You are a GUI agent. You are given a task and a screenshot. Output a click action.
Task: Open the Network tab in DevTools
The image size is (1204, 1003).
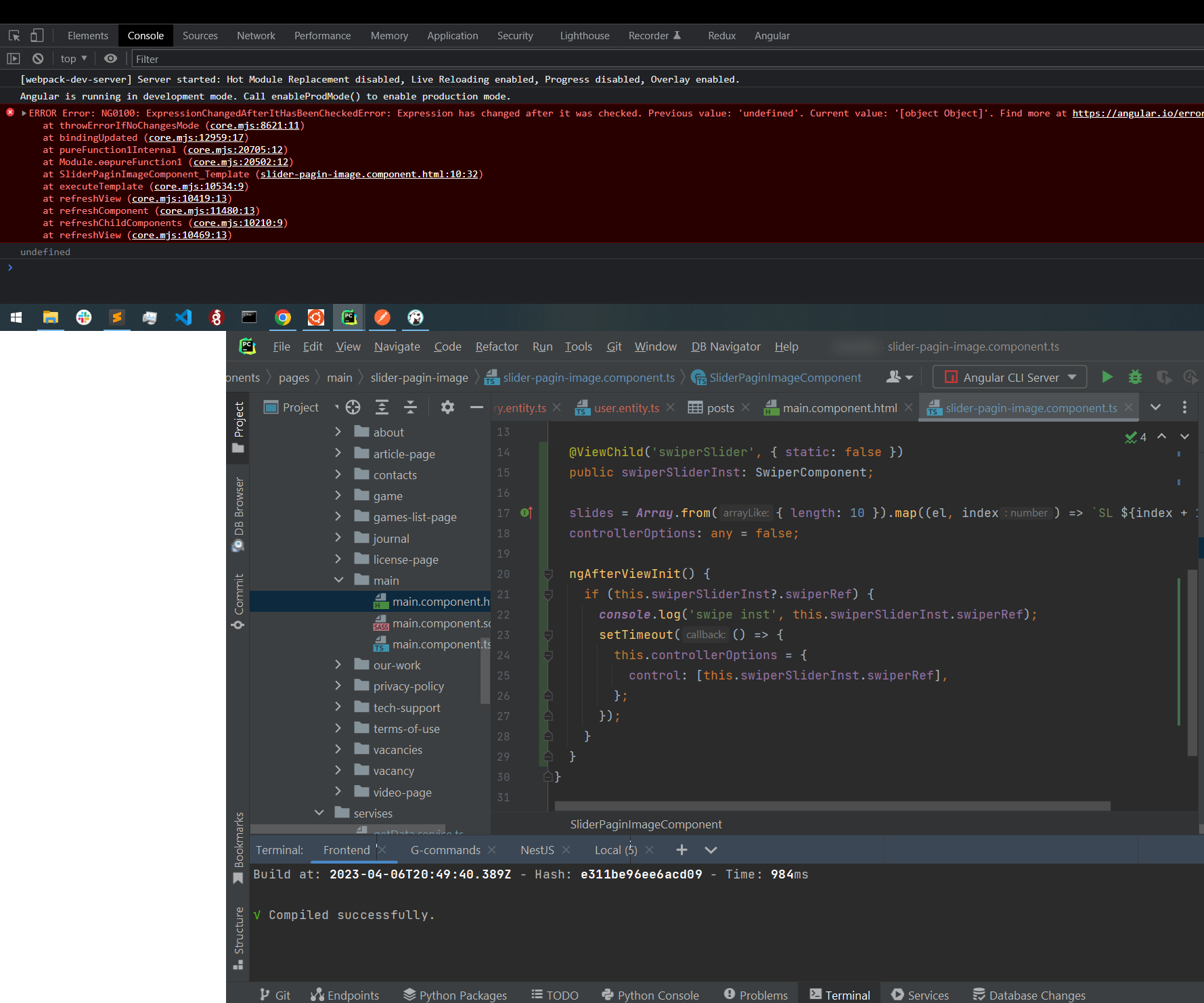point(256,36)
